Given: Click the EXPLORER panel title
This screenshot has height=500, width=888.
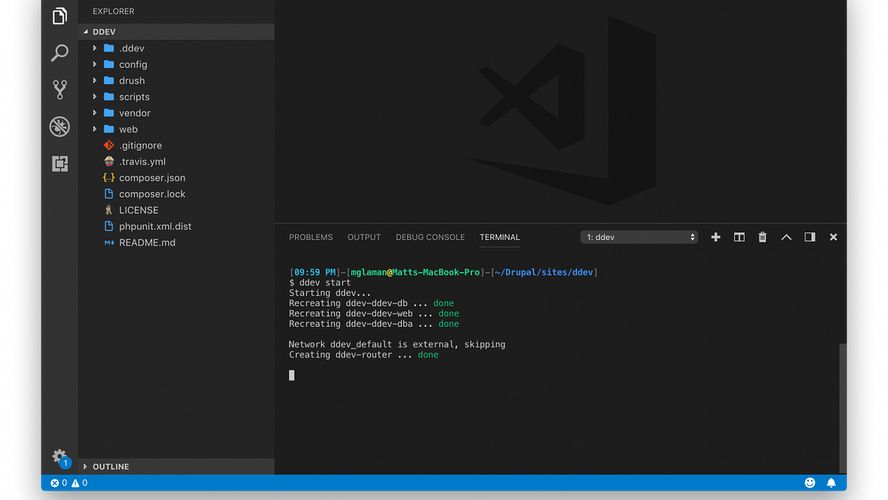Looking at the screenshot, I should [x=113, y=11].
